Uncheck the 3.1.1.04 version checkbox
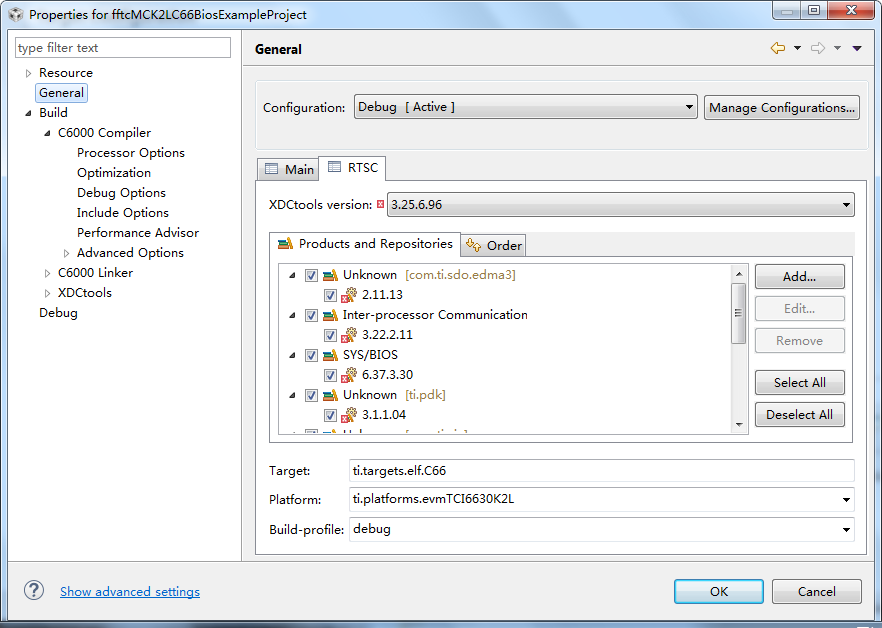882x628 pixels. tap(330, 415)
